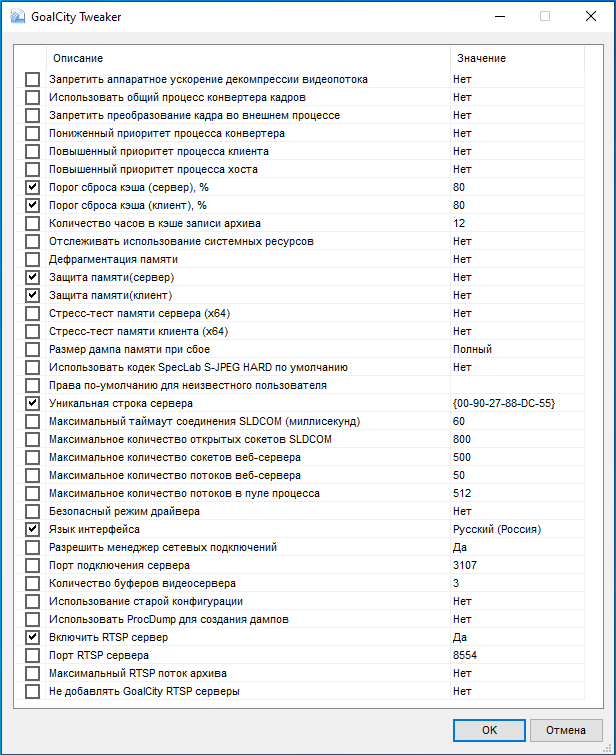Select the RTSP port value '8554'

[465, 655]
